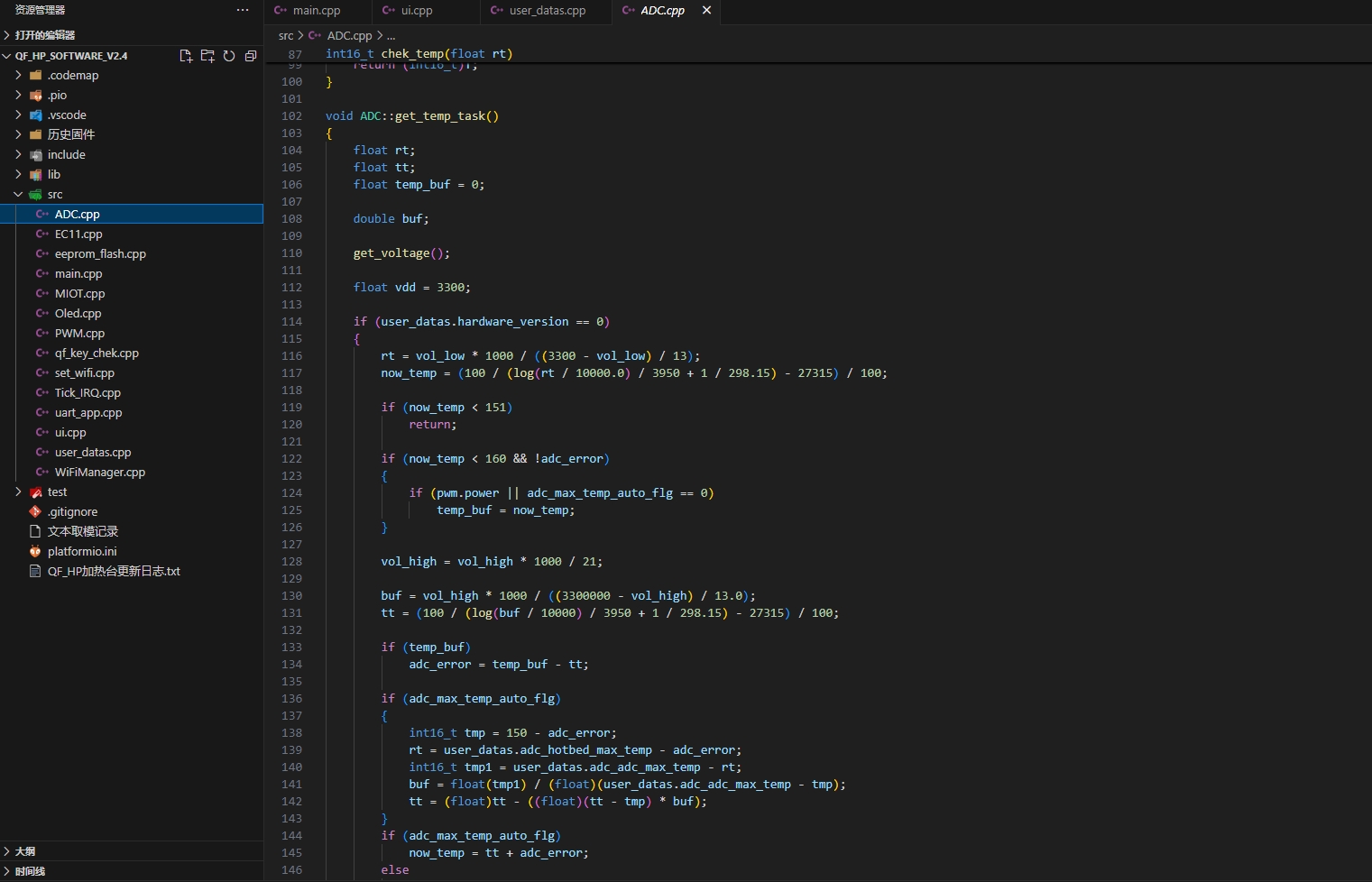Image resolution: width=1372 pixels, height=882 pixels.
Task: Expand the 时间线 timeline section
Action: (x=30, y=871)
